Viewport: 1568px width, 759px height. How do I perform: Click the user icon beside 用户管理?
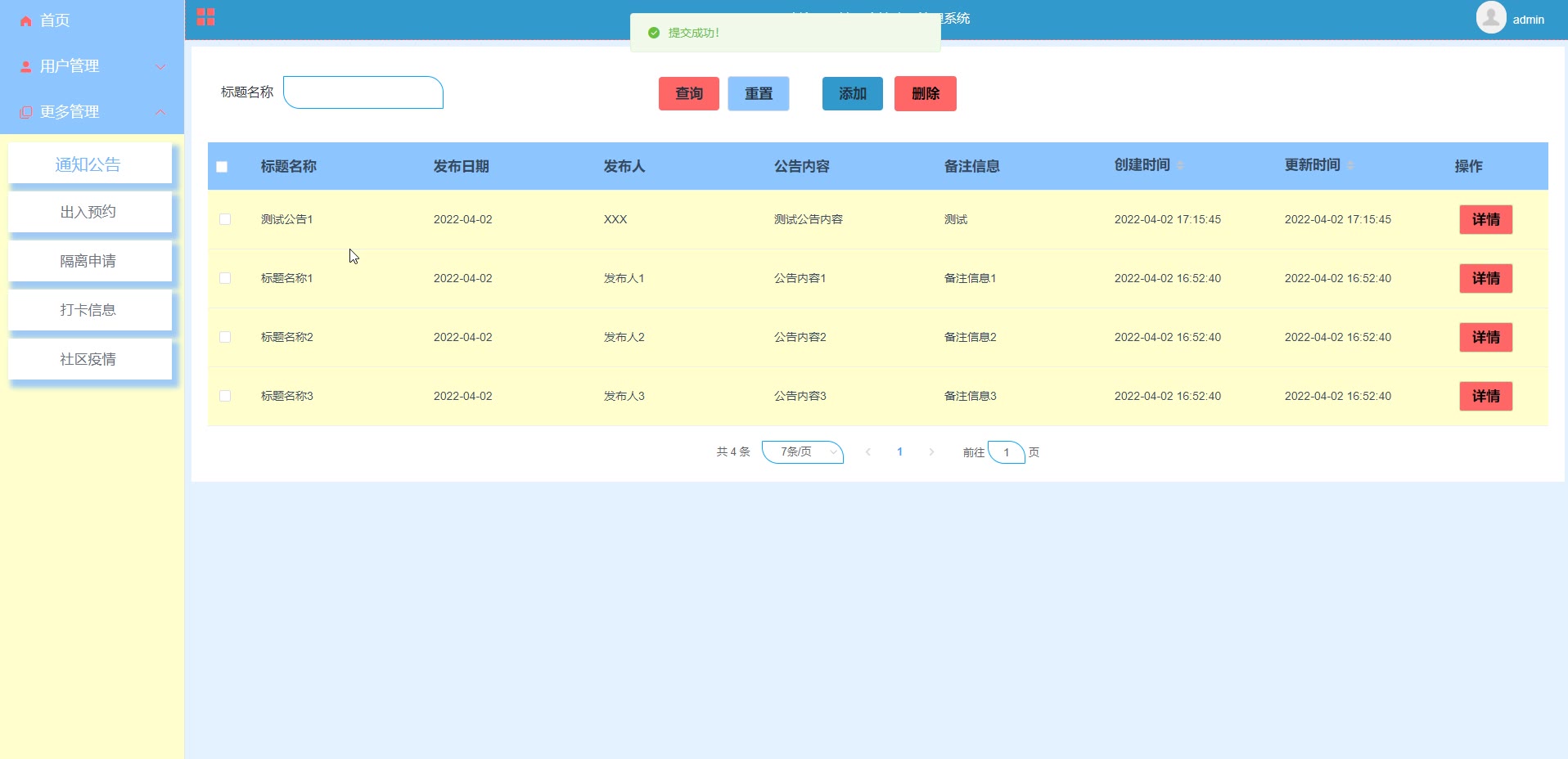click(26, 67)
